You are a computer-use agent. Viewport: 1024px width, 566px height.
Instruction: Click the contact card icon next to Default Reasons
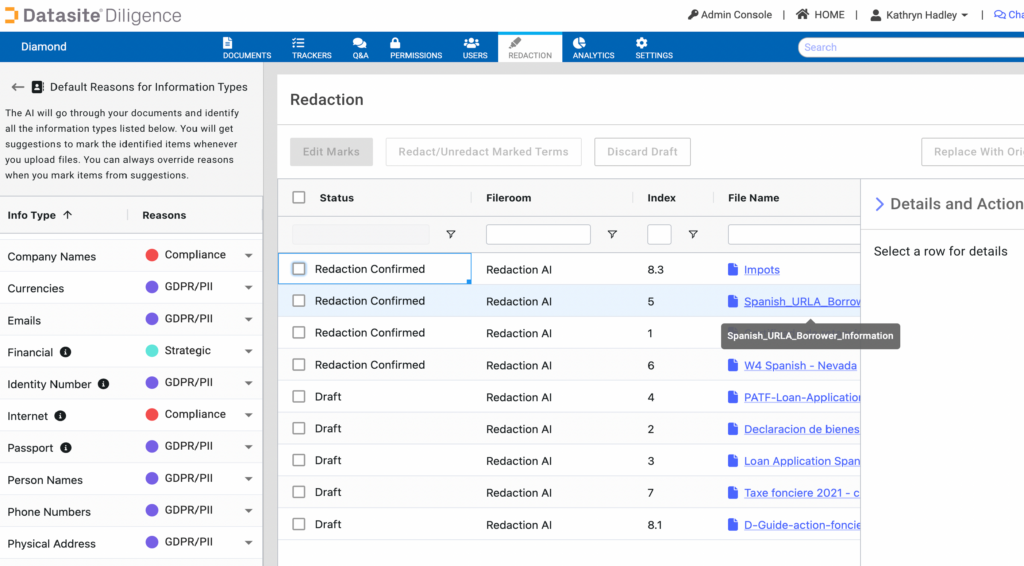pos(37,87)
